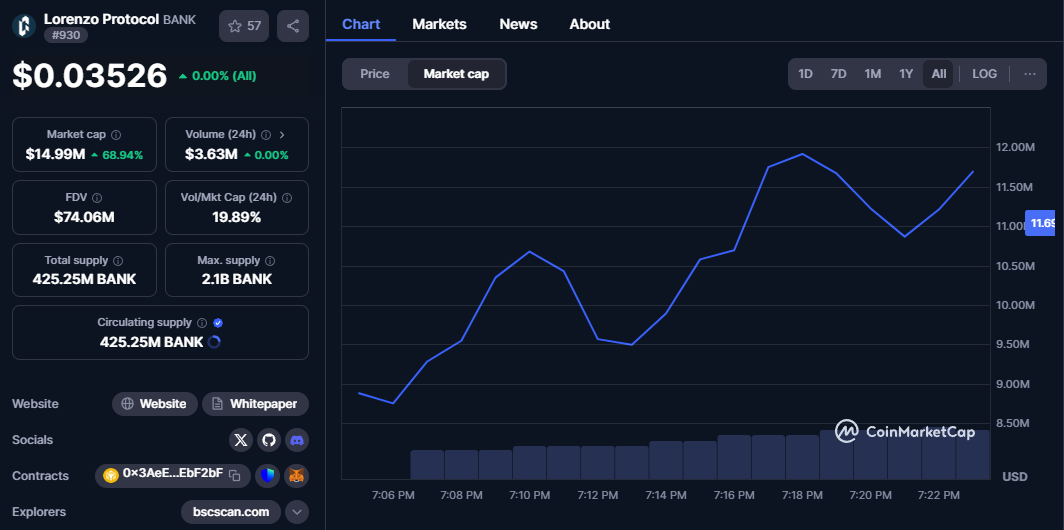Expand the explorers dropdown arrow
This screenshot has height=530, width=1064.
(x=297, y=512)
